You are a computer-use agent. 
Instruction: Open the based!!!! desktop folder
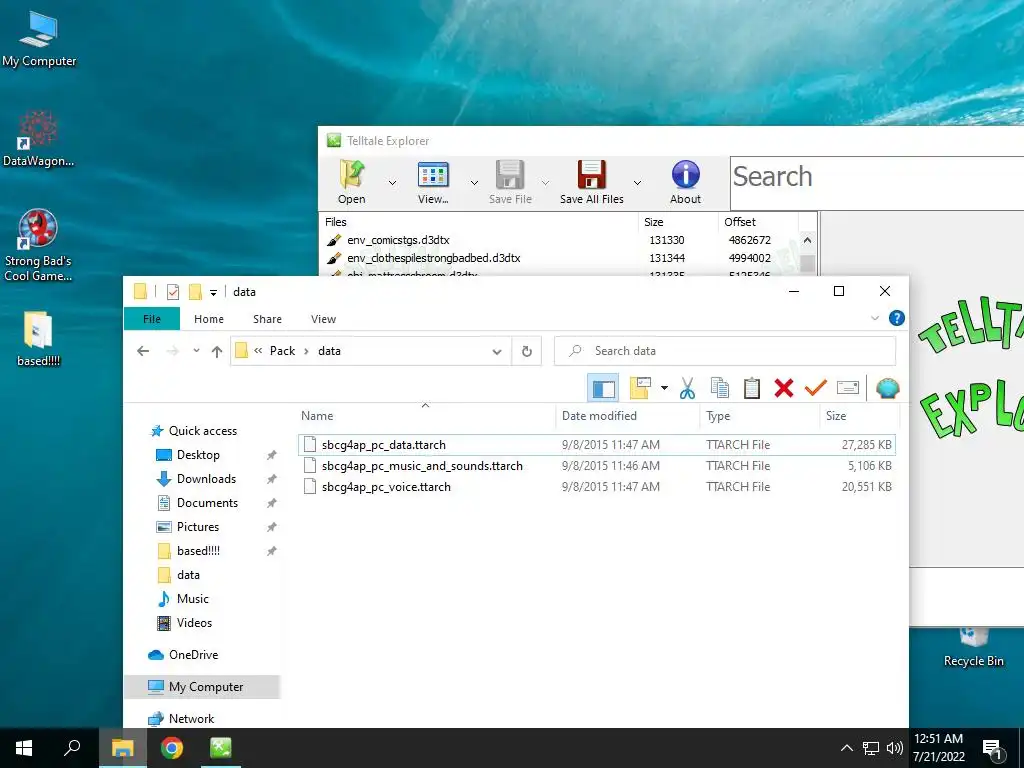pos(38,338)
